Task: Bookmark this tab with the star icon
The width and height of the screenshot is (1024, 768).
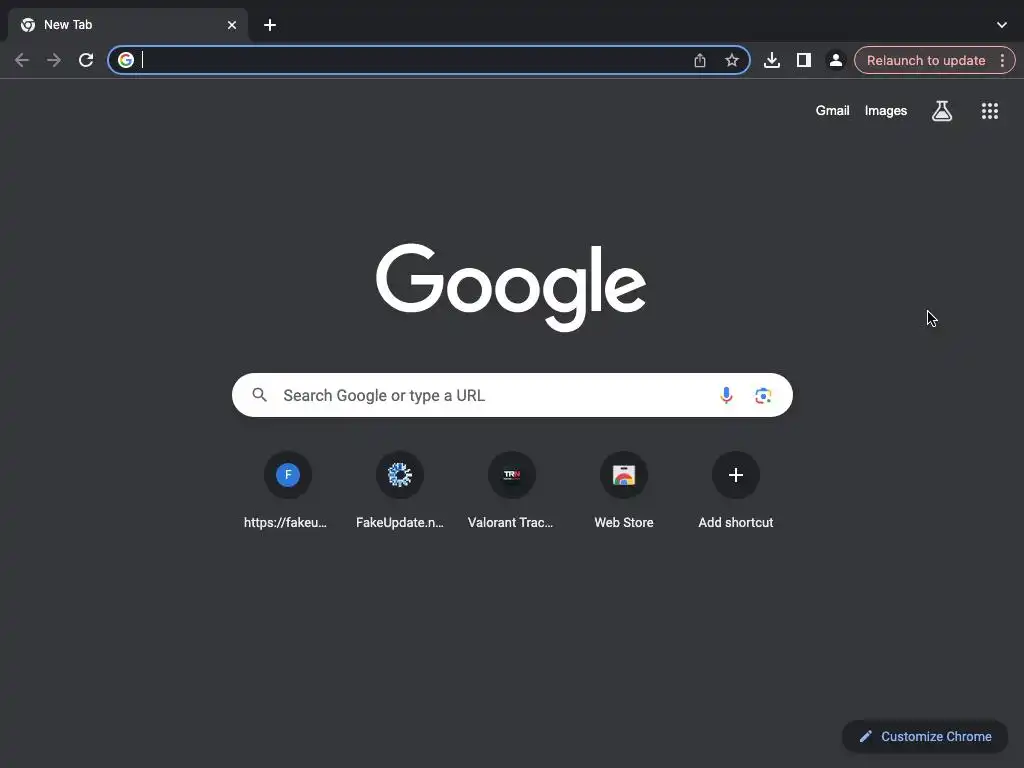Action: click(x=731, y=60)
